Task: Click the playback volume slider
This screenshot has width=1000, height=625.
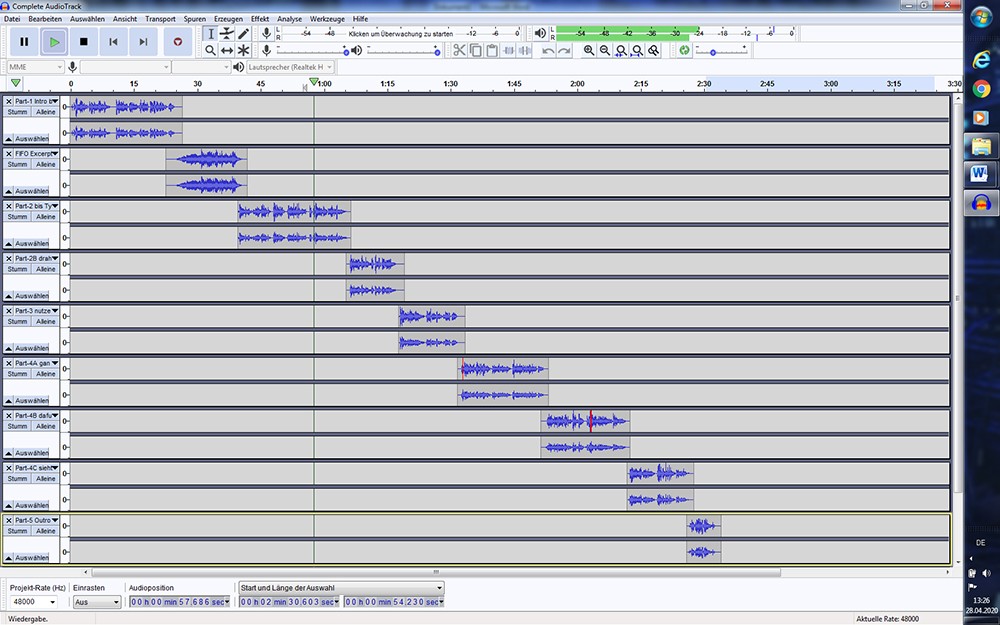Action: [x=403, y=50]
